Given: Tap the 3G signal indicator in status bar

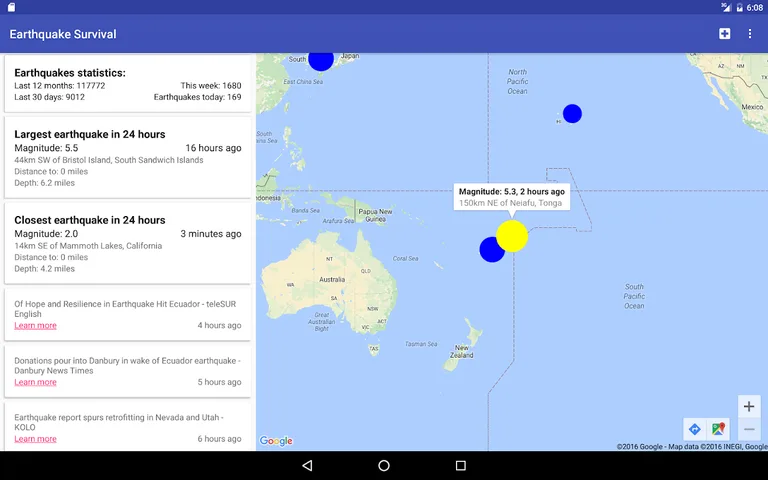Looking at the screenshot, I should [726, 7].
